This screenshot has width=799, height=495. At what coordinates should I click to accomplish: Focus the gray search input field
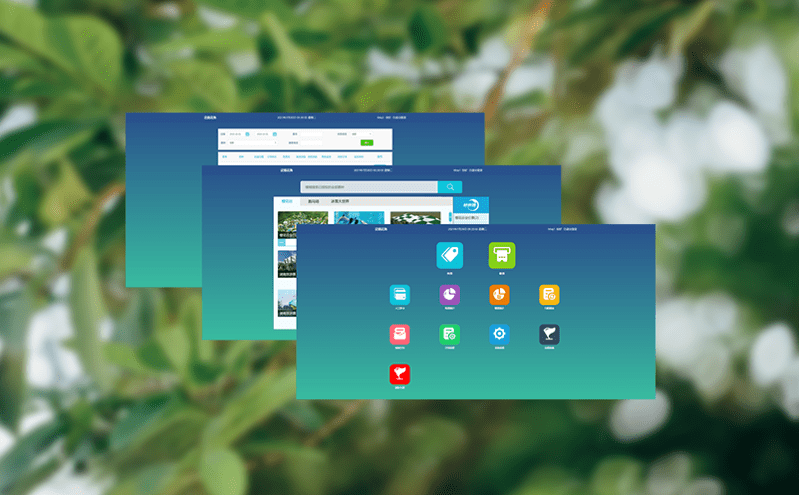point(368,187)
